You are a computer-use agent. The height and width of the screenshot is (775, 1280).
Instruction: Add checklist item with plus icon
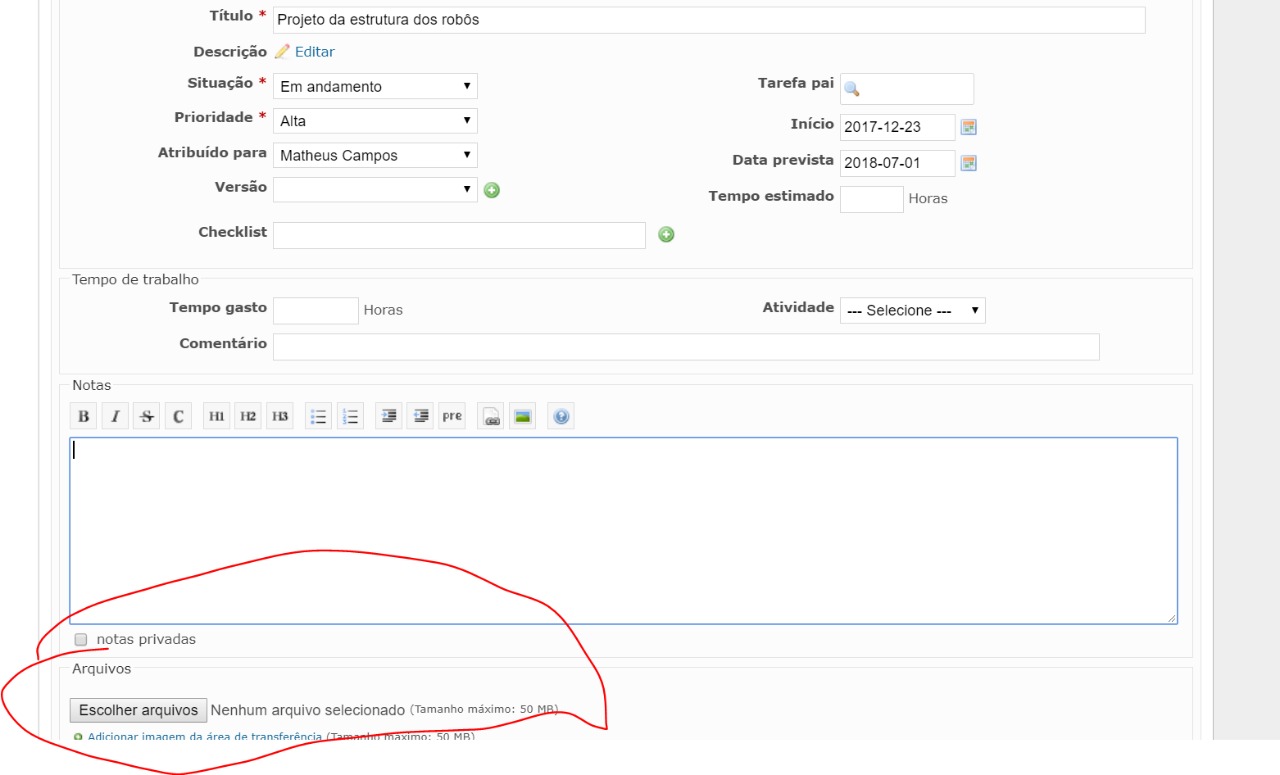tap(666, 235)
